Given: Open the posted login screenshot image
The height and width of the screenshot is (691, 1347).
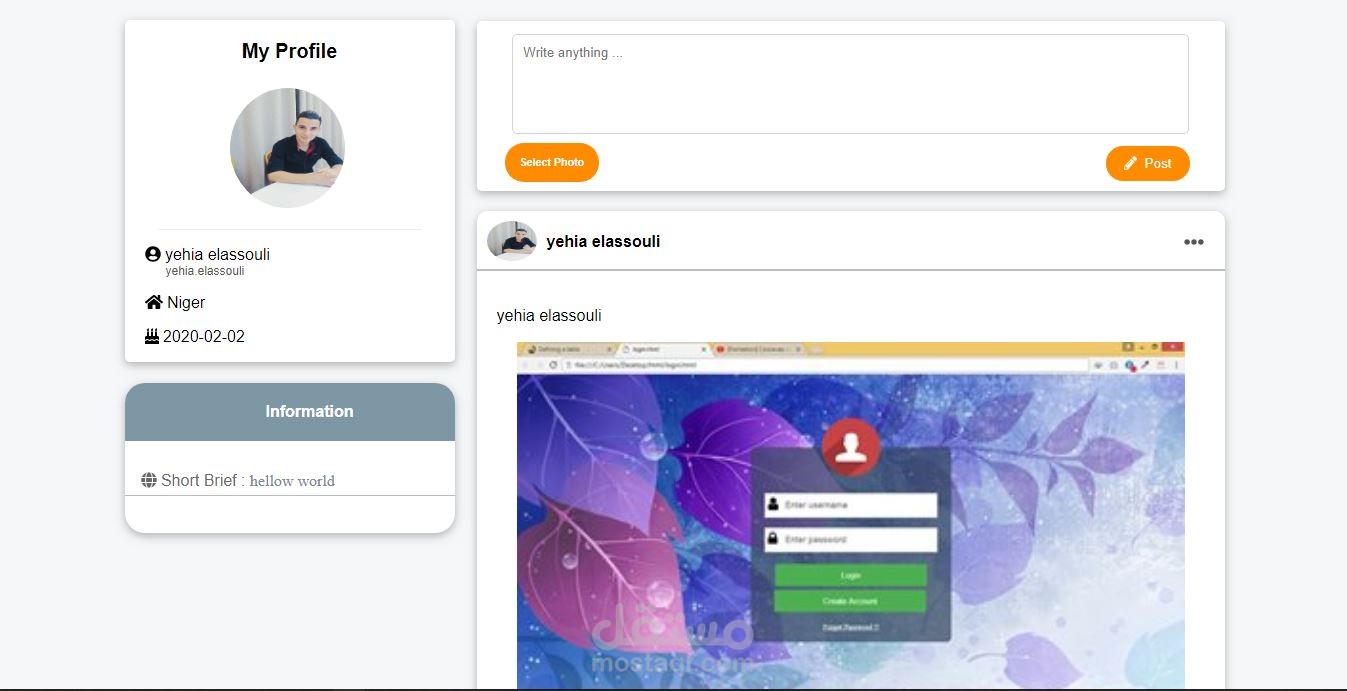Looking at the screenshot, I should (x=851, y=515).
